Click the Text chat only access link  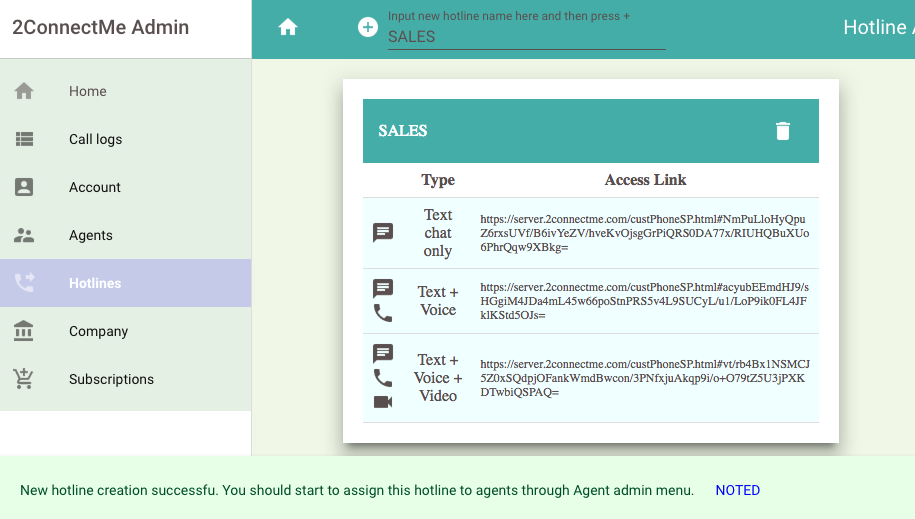644,233
